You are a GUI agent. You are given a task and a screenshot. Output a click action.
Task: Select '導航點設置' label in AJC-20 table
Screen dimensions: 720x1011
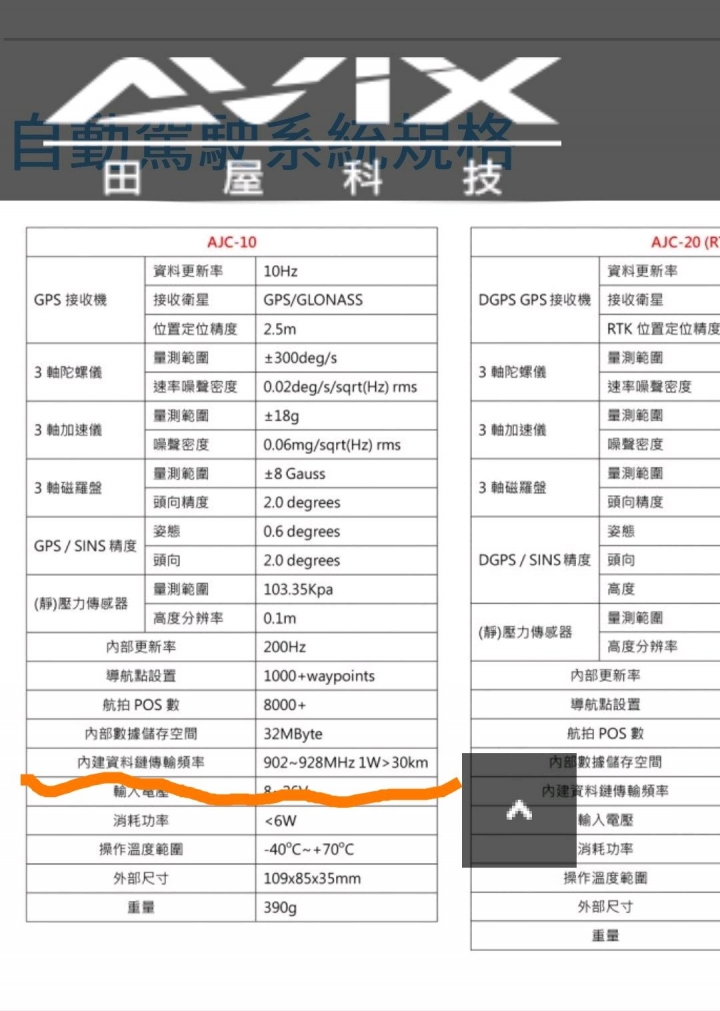[x=605, y=704]
